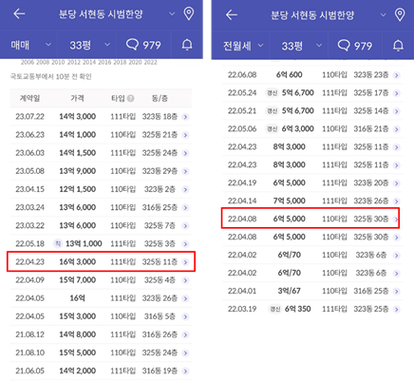Tap notification bell on 전월세 screen
This screenshot has height=383, width=414.
pyautogui.click(x=398, y=46)
